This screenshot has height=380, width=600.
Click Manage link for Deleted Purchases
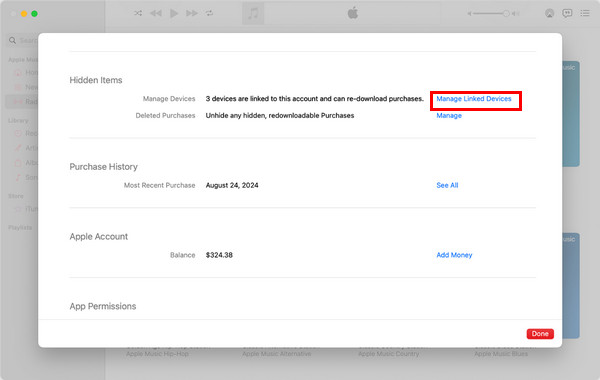(x=449, y=116)
